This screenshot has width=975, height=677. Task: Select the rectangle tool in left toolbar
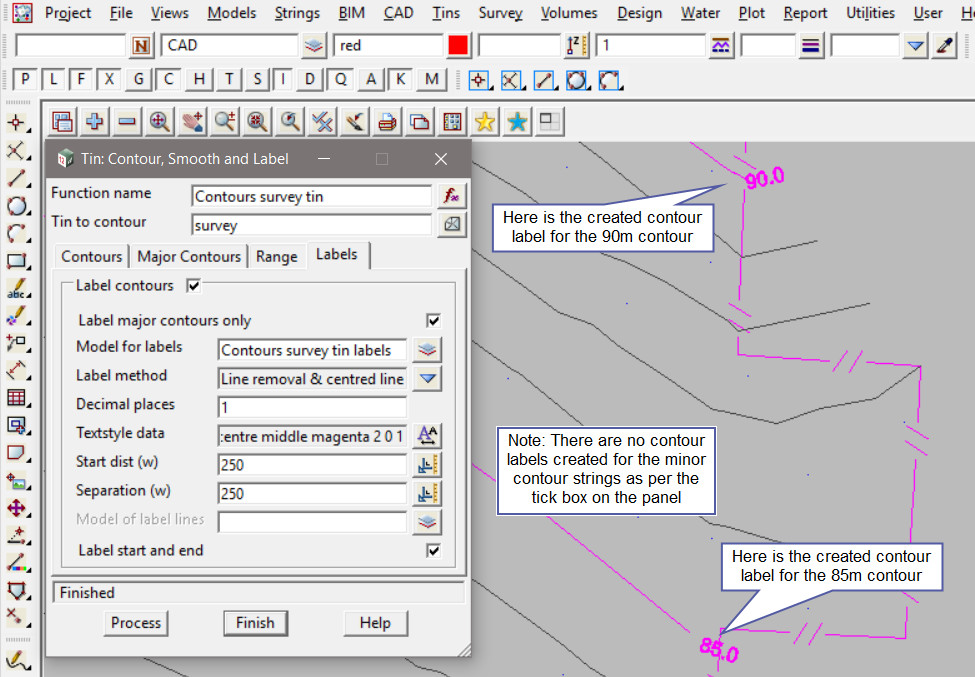click(x=17, y=260)
